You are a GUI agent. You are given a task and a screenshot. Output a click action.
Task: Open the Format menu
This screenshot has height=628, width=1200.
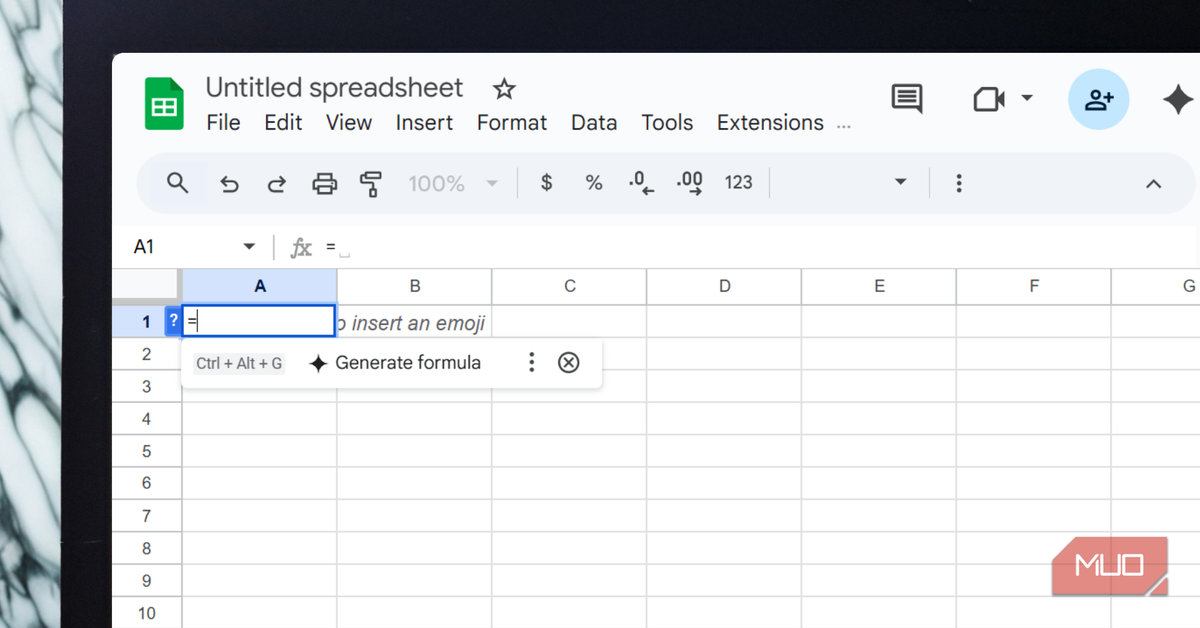coord(512,123)
